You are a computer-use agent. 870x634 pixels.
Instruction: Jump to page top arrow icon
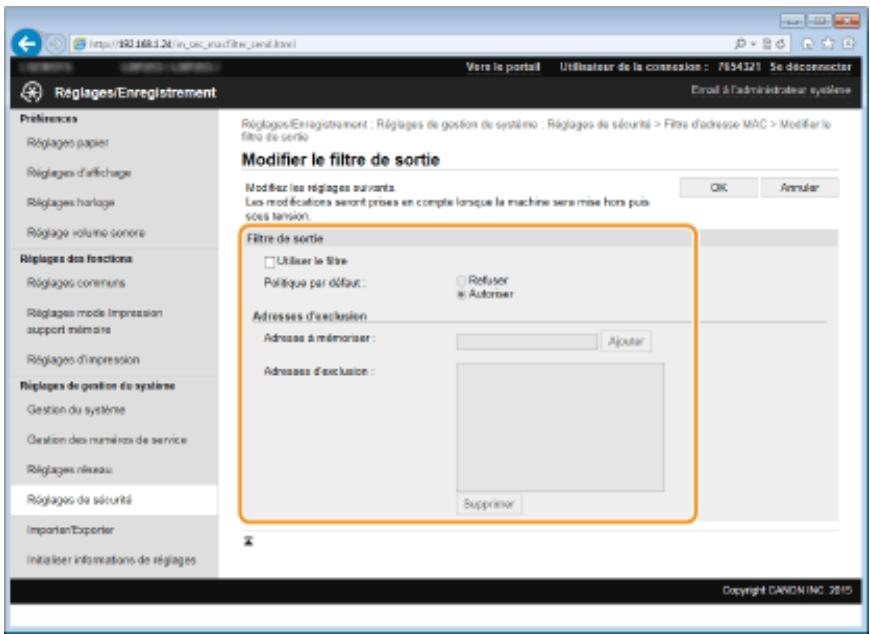[249, 541]
